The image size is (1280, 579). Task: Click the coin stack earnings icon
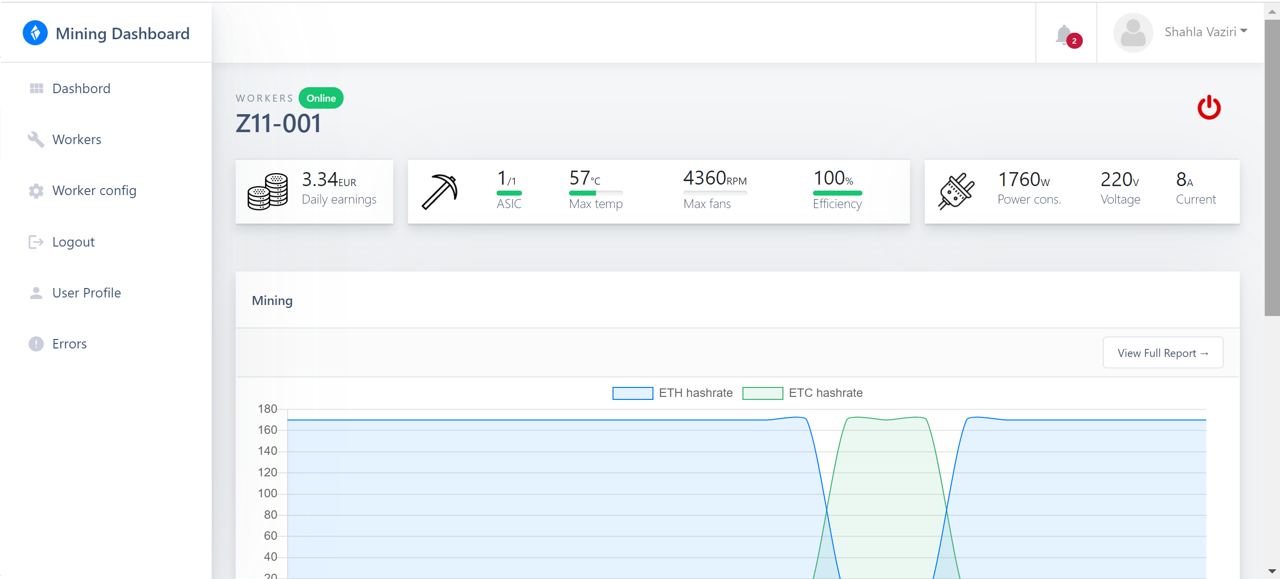click(x=267, y=192)
